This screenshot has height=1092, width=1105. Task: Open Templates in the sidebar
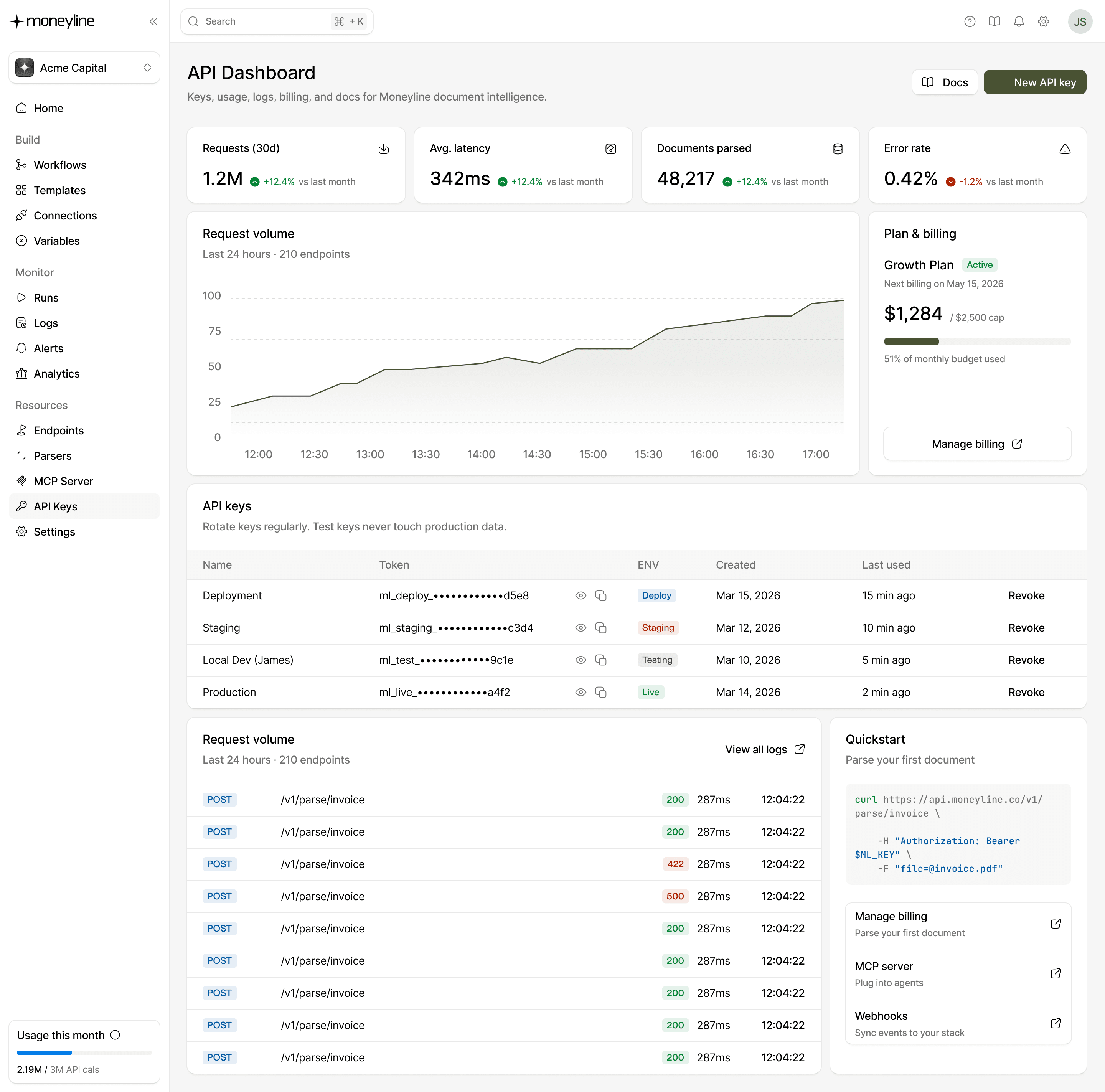click(x=84, y=190)
